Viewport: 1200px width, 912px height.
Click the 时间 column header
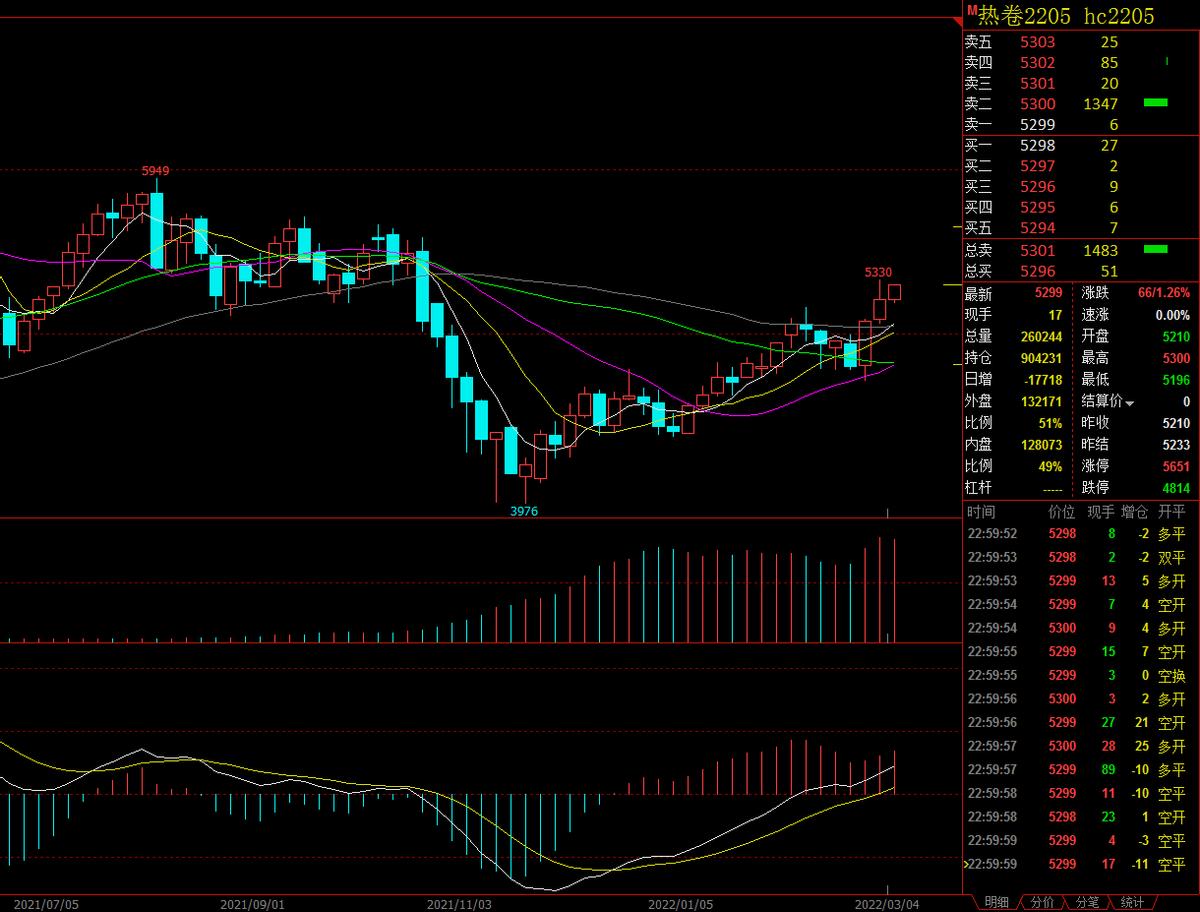(x=981, y=511)
